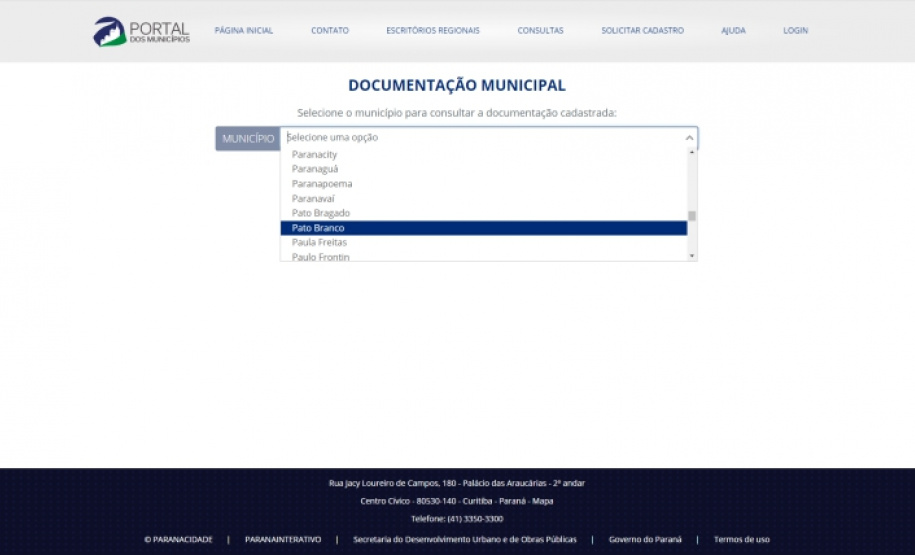Go to the Contato page
The height and width of the screenshot is (555, 915).
[x=330, y=31]
